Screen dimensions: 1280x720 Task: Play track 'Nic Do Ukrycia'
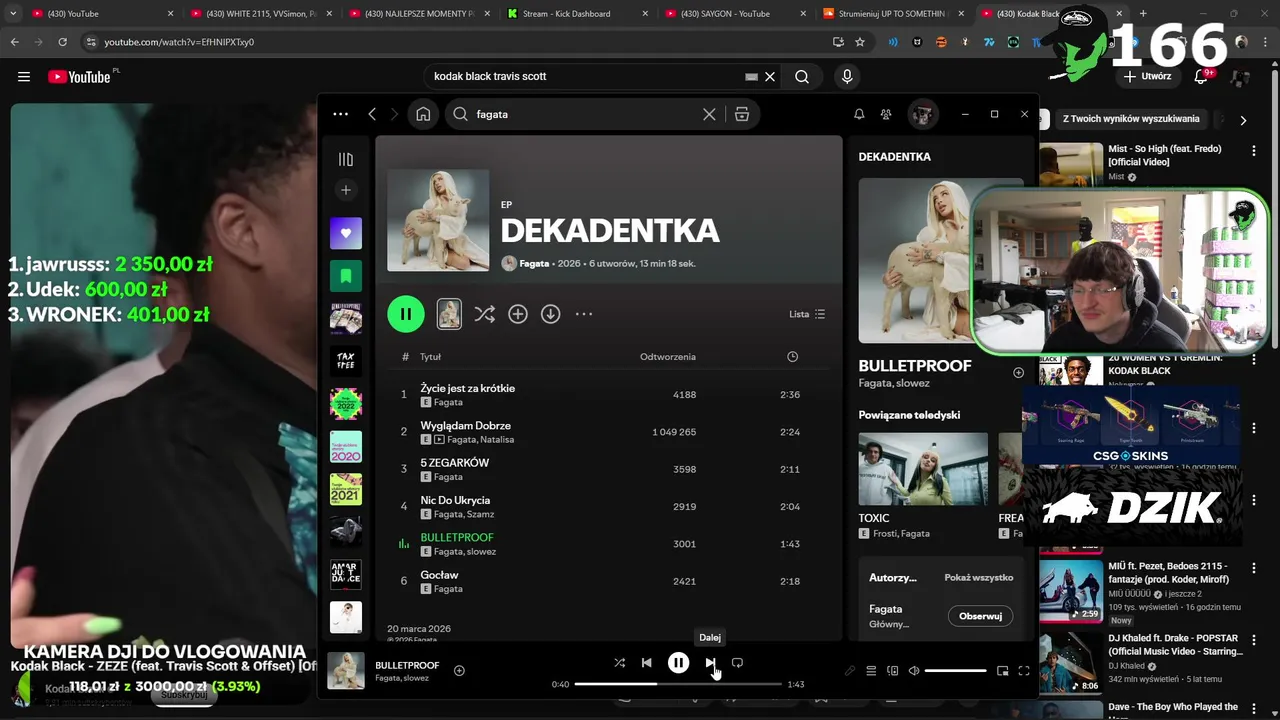pyautogui.click(x=609, y=506)
